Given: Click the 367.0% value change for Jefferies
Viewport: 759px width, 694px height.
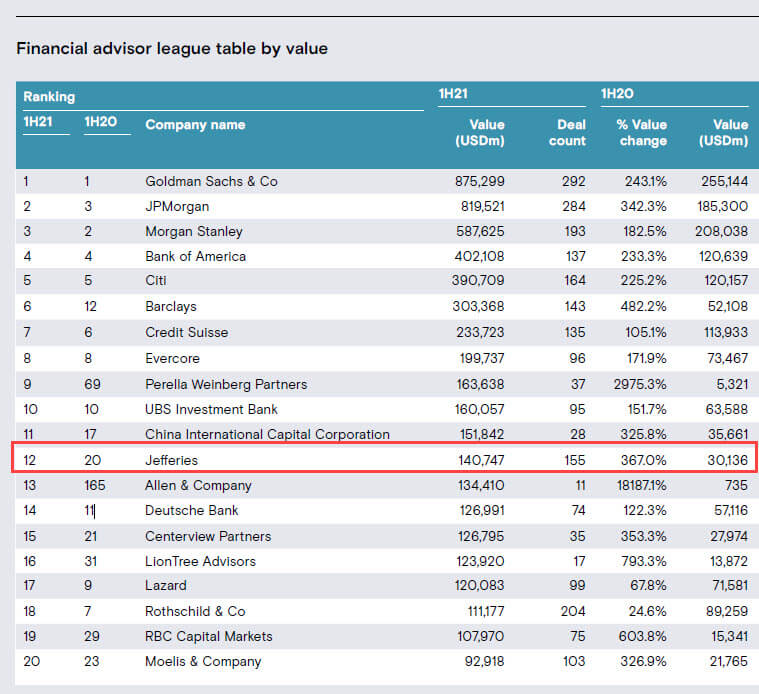Looking at the screenshot, I should click(644, 460).
